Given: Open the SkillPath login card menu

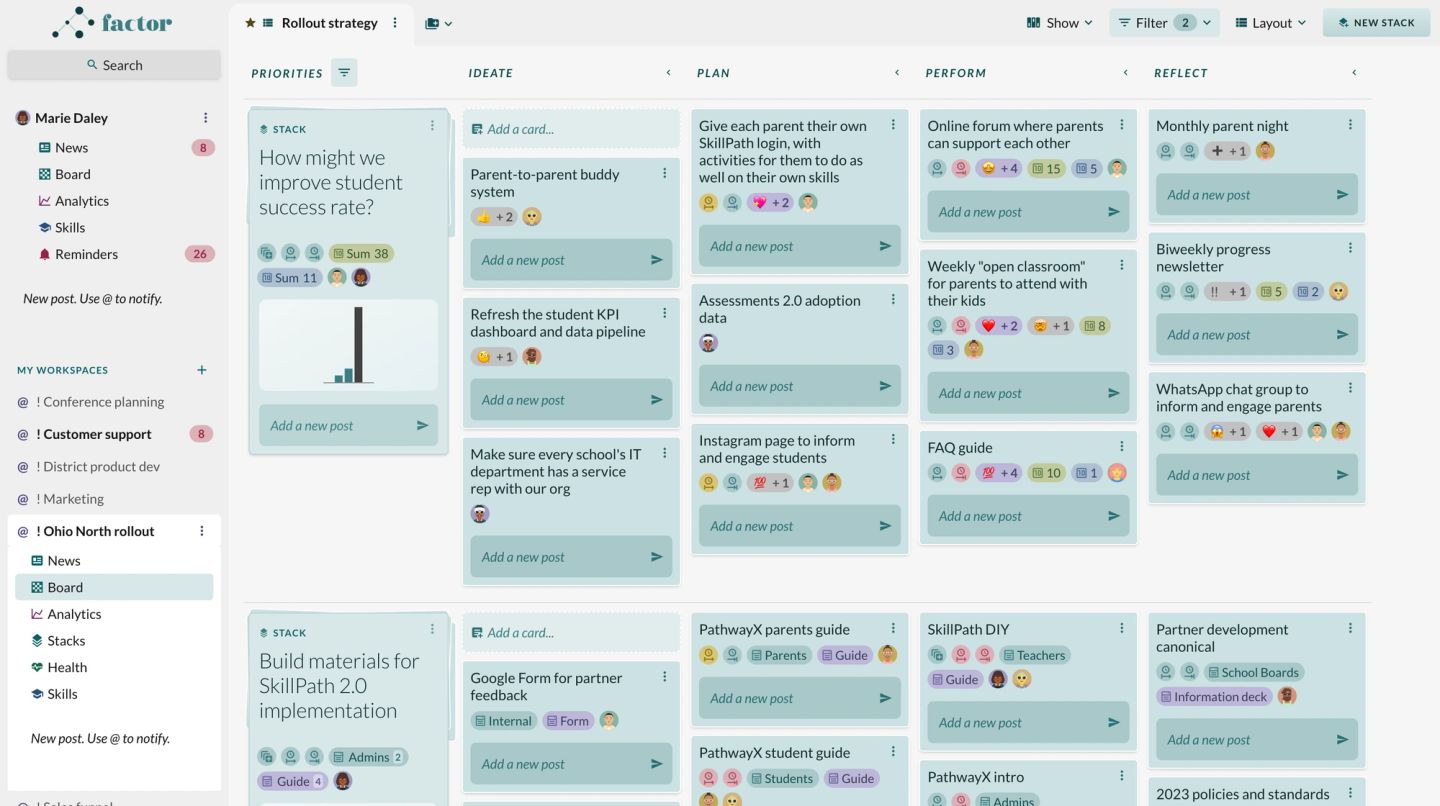Looking at the screenshot, I should click(x=893, y=126).
